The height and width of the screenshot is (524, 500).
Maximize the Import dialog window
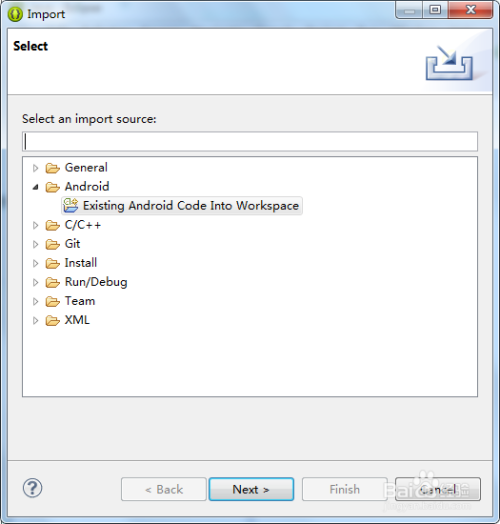point(435,10)
